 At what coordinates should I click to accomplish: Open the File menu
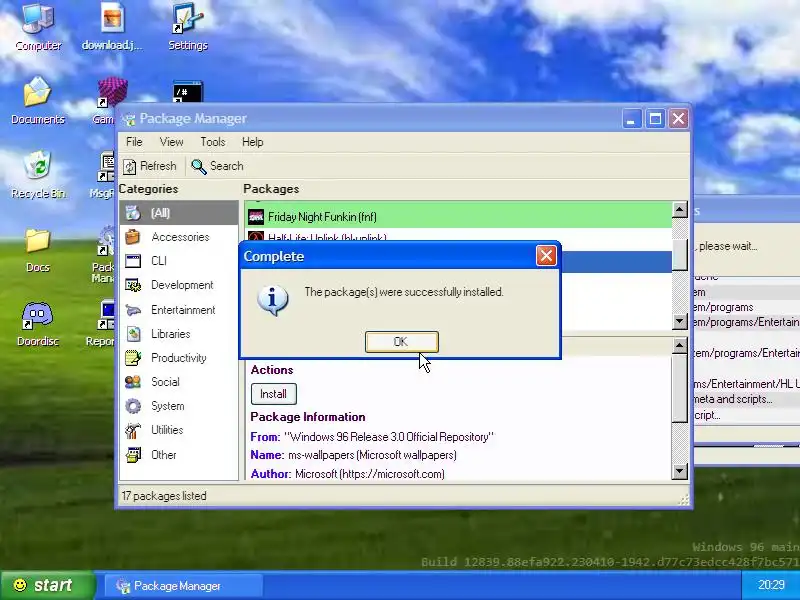[134, 142]
